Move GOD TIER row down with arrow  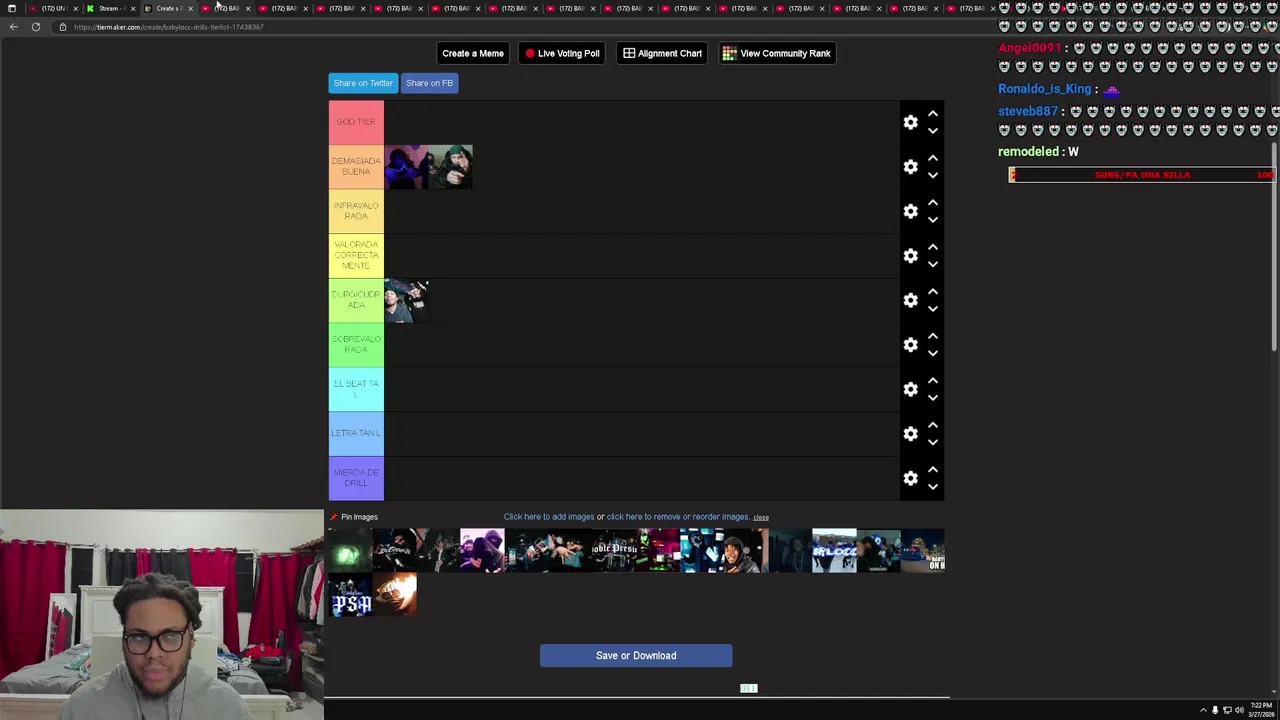pos(933,131)
